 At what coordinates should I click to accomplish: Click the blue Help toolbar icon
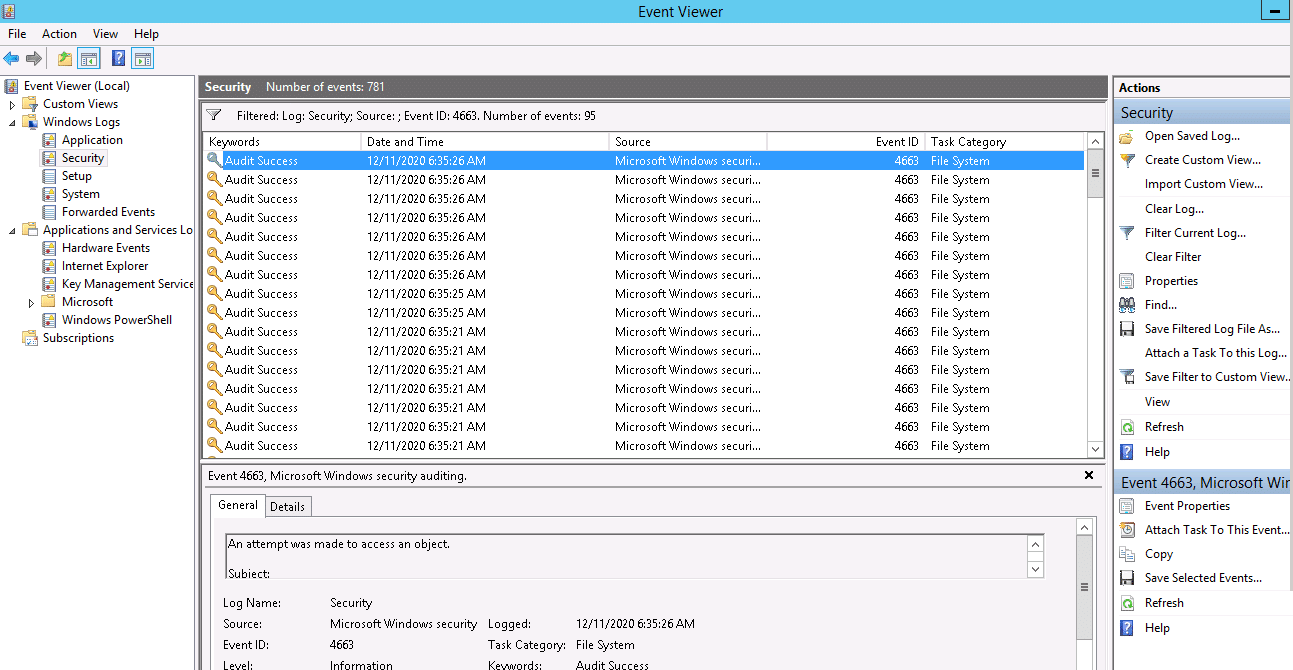[118, 59]
